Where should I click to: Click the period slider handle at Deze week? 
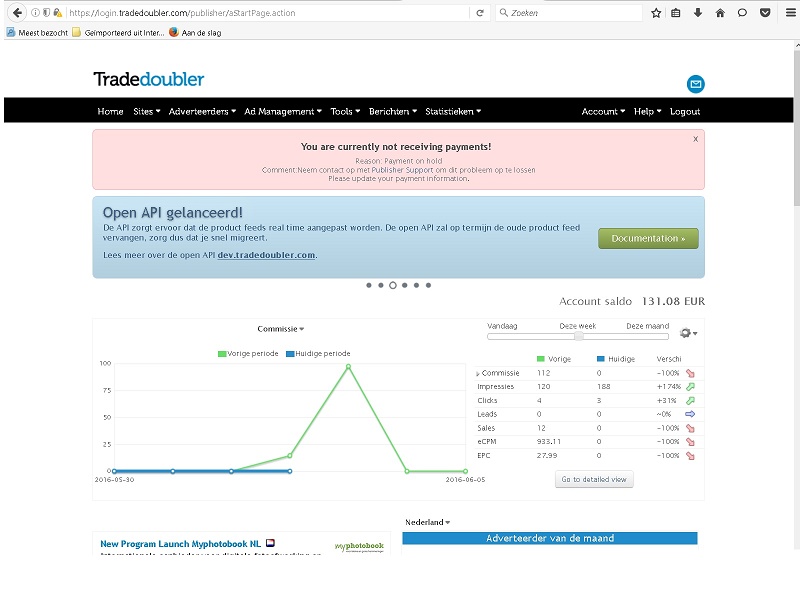click(578, 337)
